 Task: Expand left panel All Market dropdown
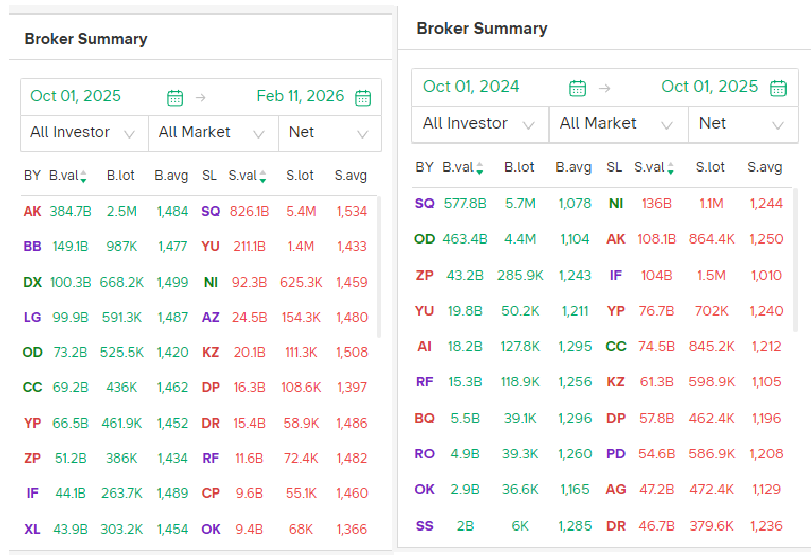point(212,132)
